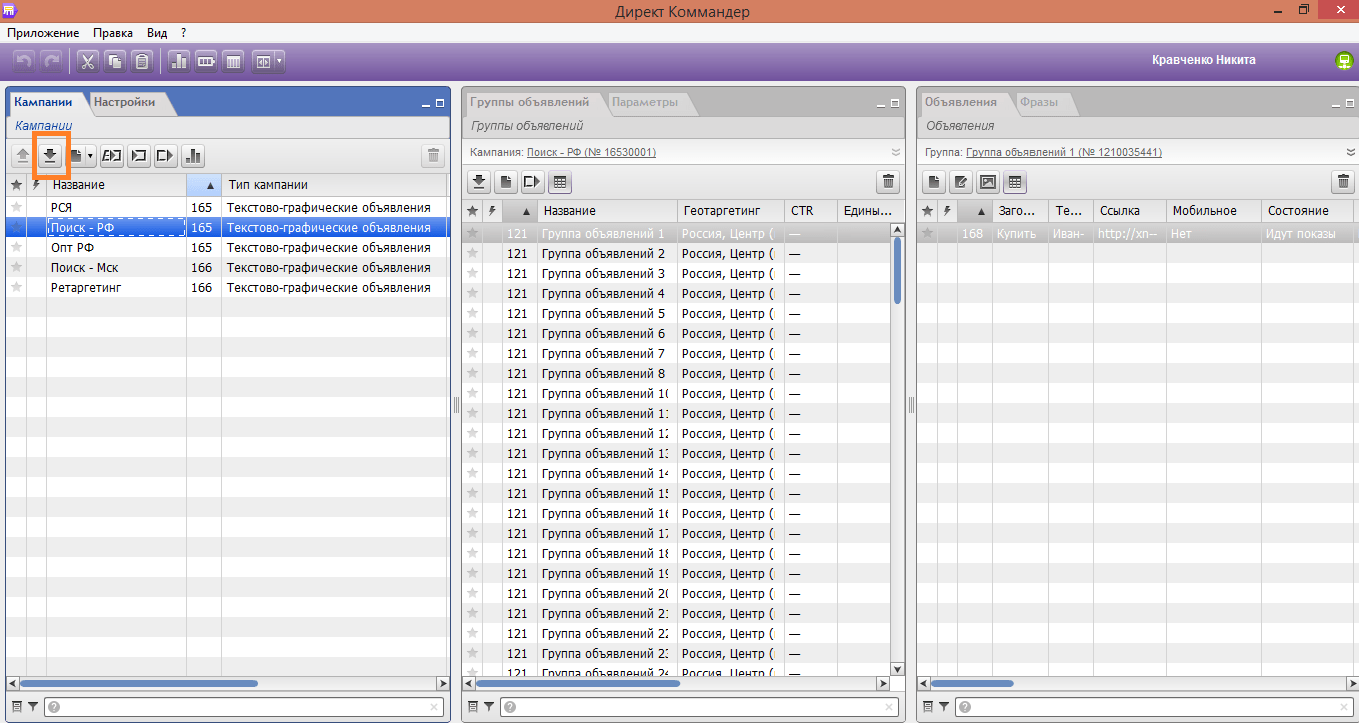
Task: Open campaign link Поиск - РФ (№ 16530001)
Action: (x=591, y=152)
